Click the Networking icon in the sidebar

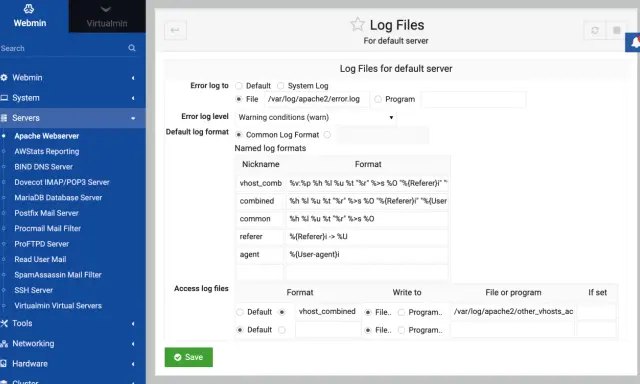pos(4,344)
